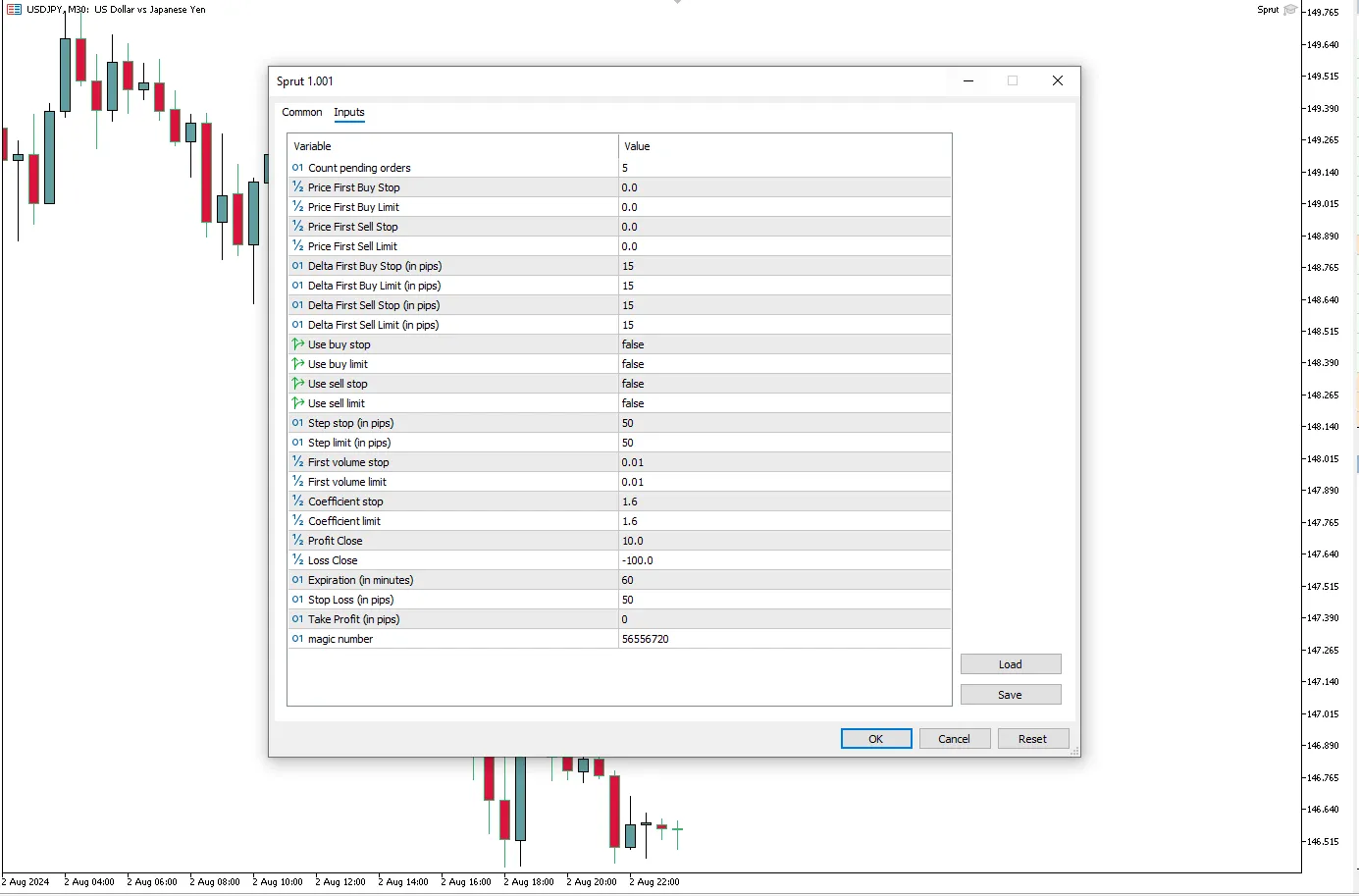The image size is (1359, 896).
Task: Click the arrow icon beside Use sell limit
Action: pos(297,403)
